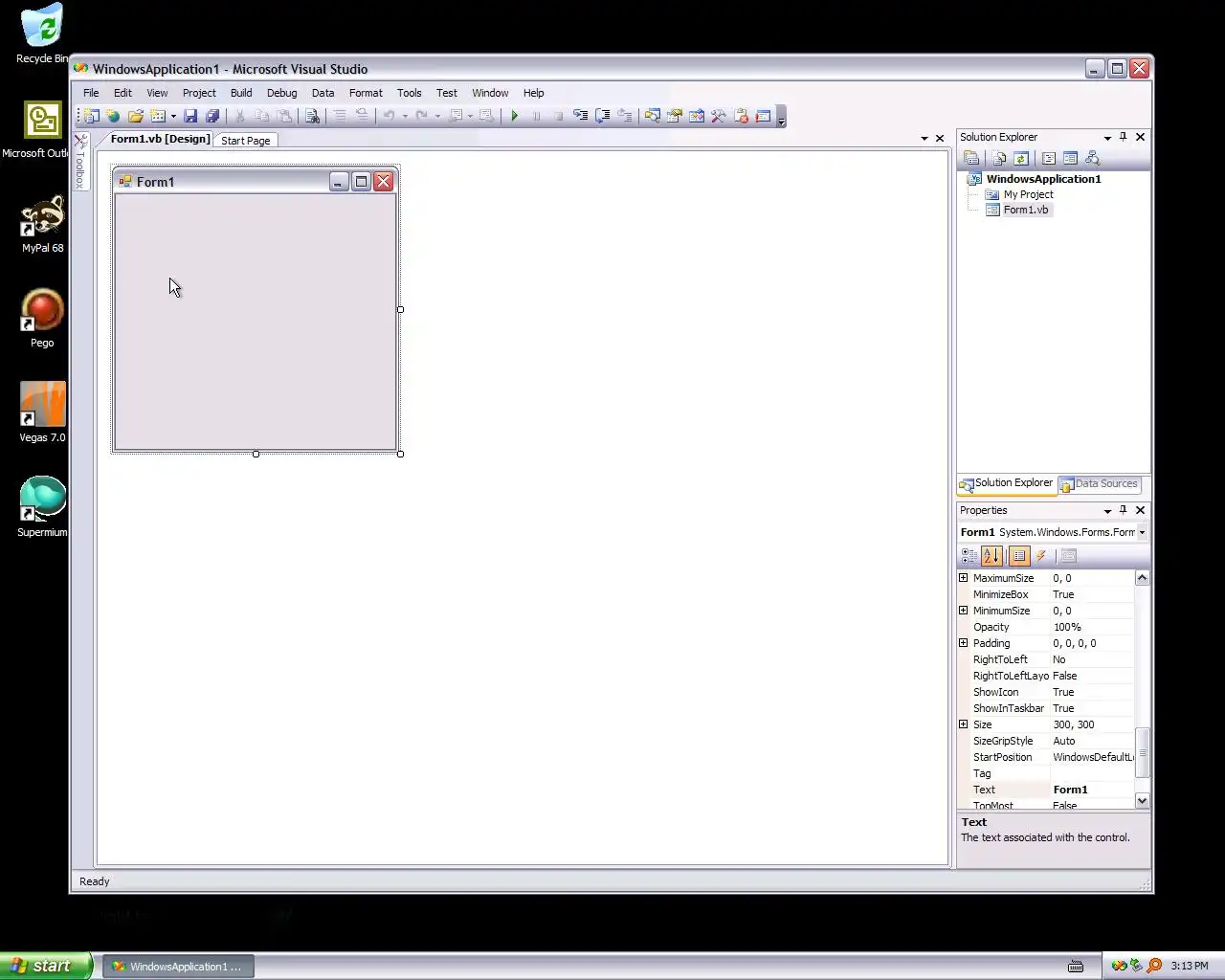Open the Edit menu
Viewport: 1225px width, 980px height.
(x=122, y=93)
